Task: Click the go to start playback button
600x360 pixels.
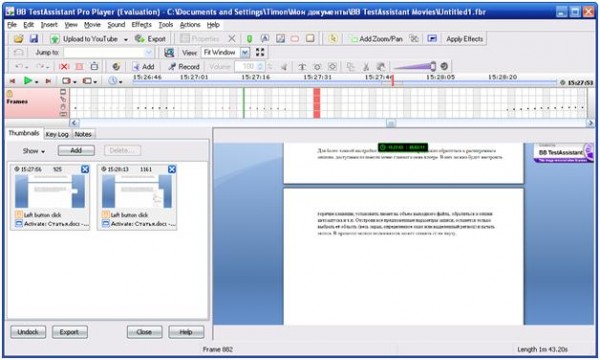Action: 12,81
